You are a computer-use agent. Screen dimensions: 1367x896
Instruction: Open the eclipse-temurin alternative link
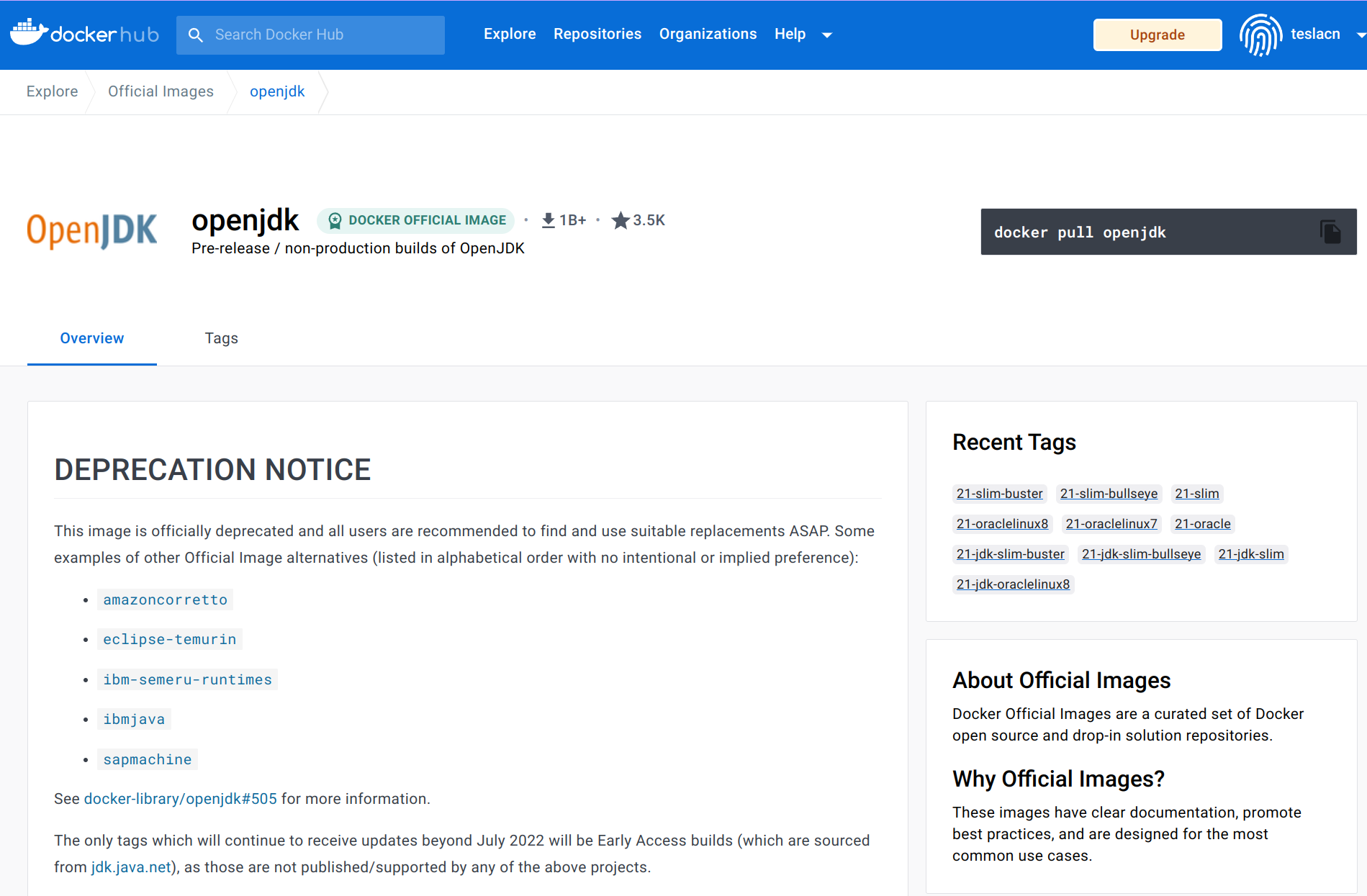click(x=169, y=638)
